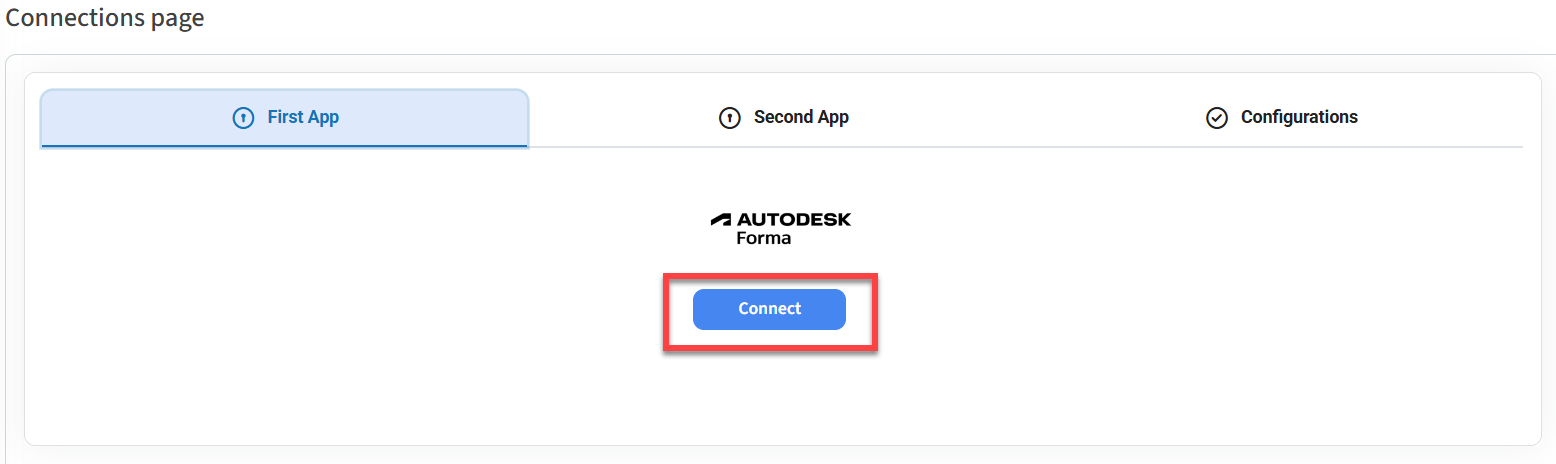Click the Connect button in red outline

click(769, 309)
